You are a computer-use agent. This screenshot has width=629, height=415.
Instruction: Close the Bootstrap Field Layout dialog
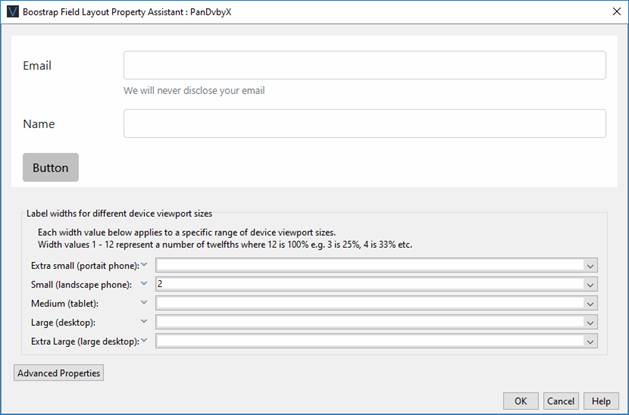614,11
